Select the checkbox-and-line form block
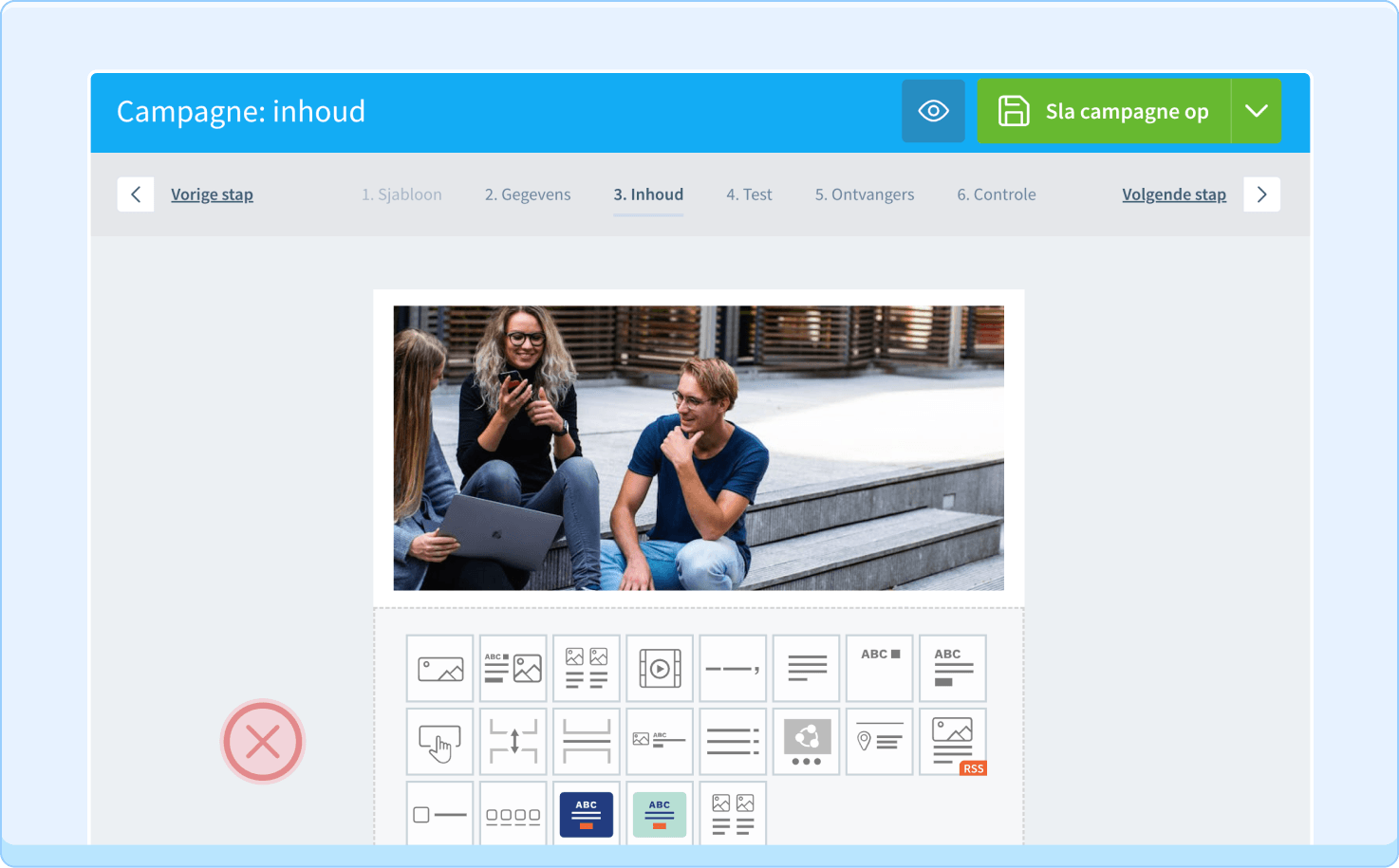The height and width of the screenshot is (868, 1399). (x=439, y=814)
